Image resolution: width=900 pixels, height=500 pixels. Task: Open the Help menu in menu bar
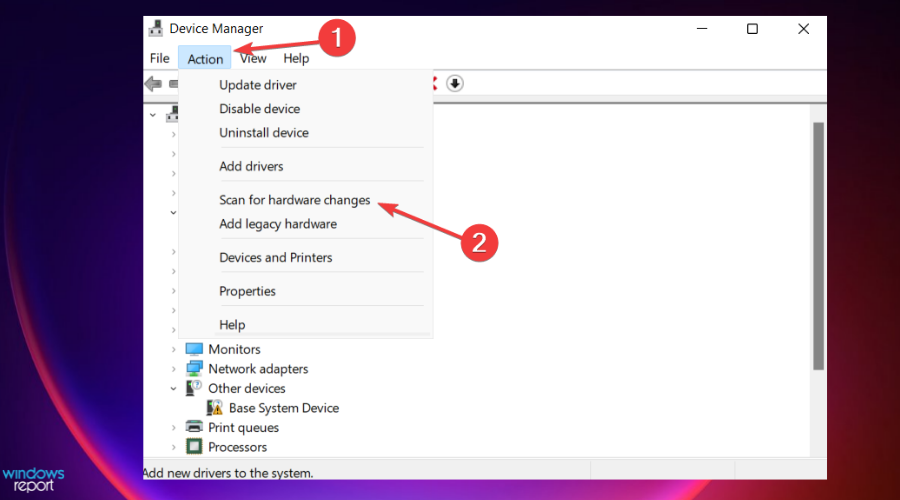(x=296, y=59)
